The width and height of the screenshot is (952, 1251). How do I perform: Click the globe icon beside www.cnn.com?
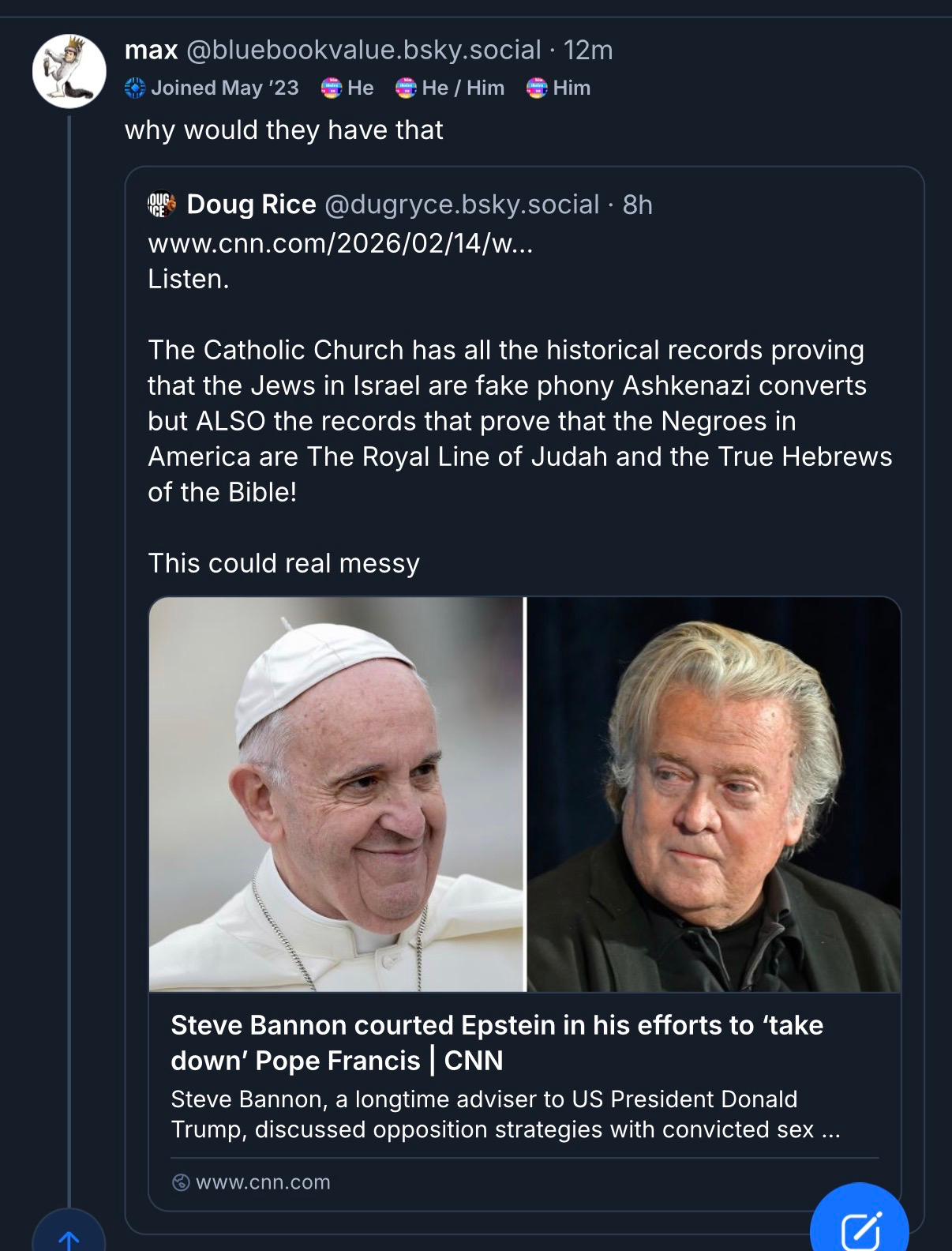coord(181,1182)
